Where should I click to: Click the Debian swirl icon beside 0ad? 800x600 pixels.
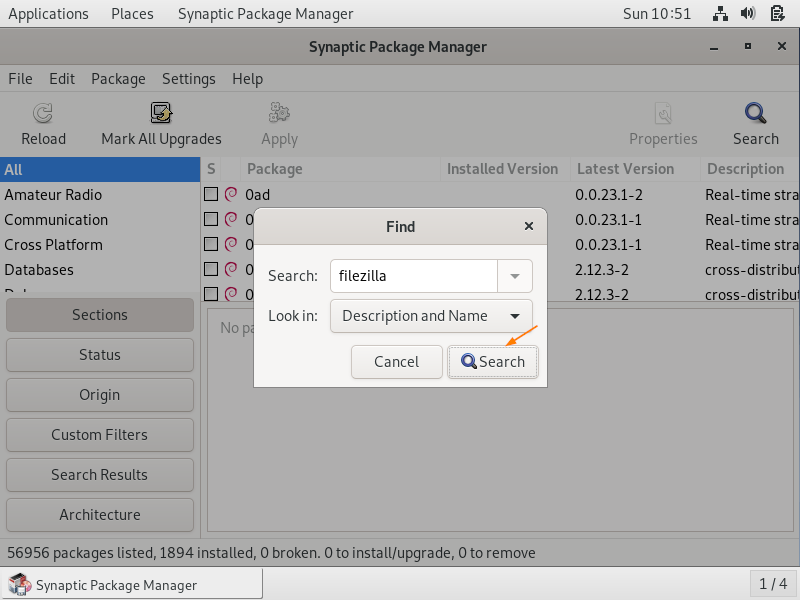[231, 194]
